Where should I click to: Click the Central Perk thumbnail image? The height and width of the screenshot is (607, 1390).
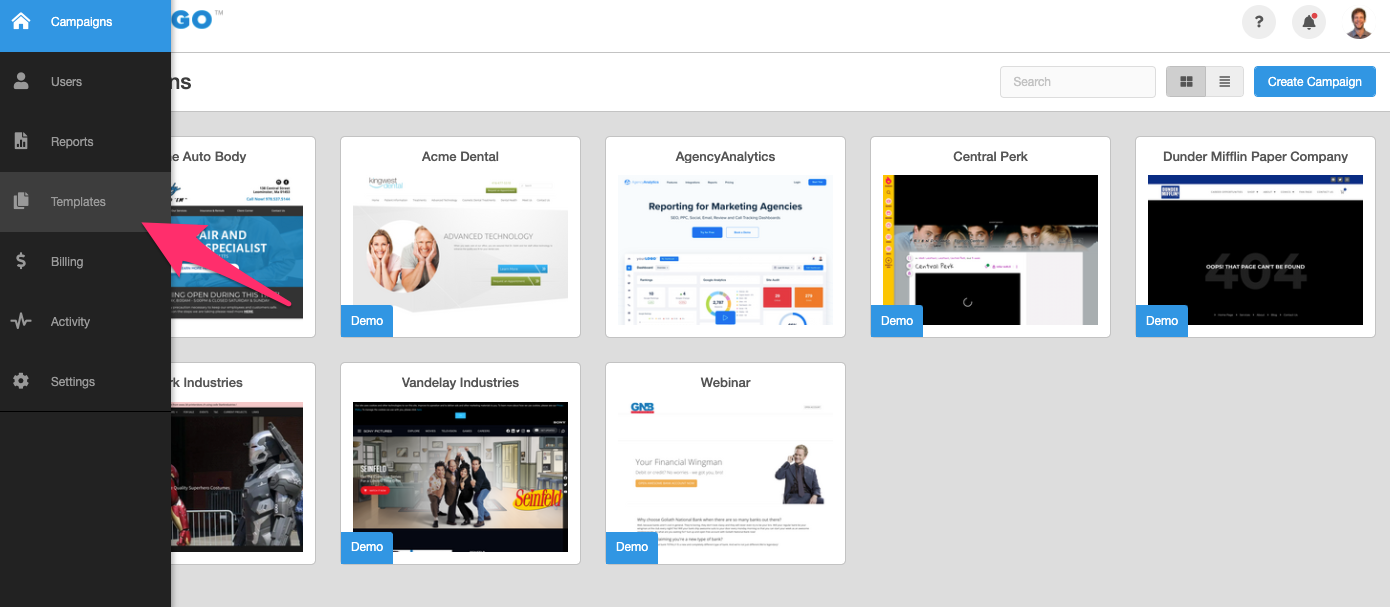tap(990, 250)
